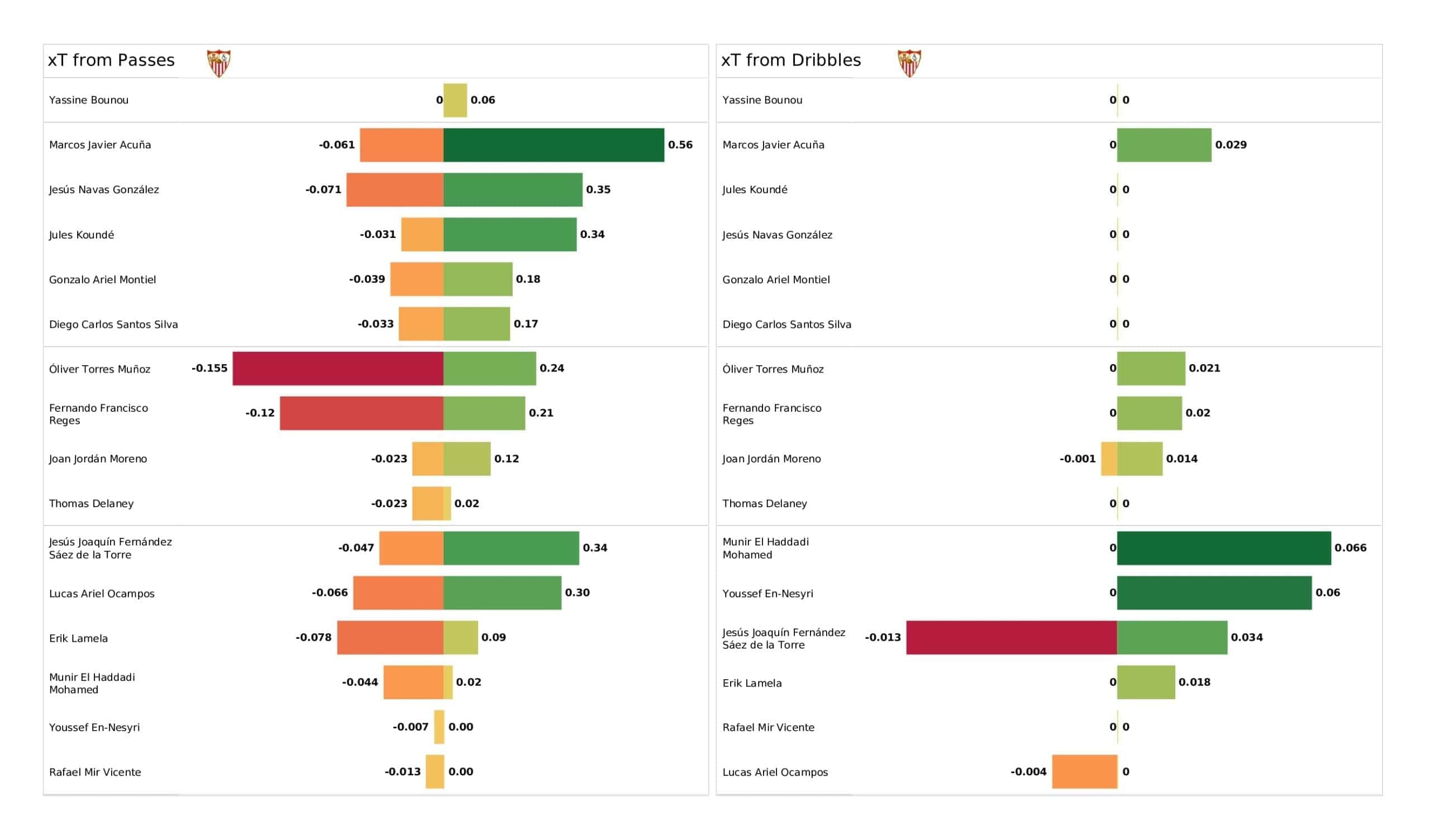Screen dimensions: 1430x840
Task: Click the orange -0.004 bar for Lucas Ocampos
Action: click(1084, 771)
